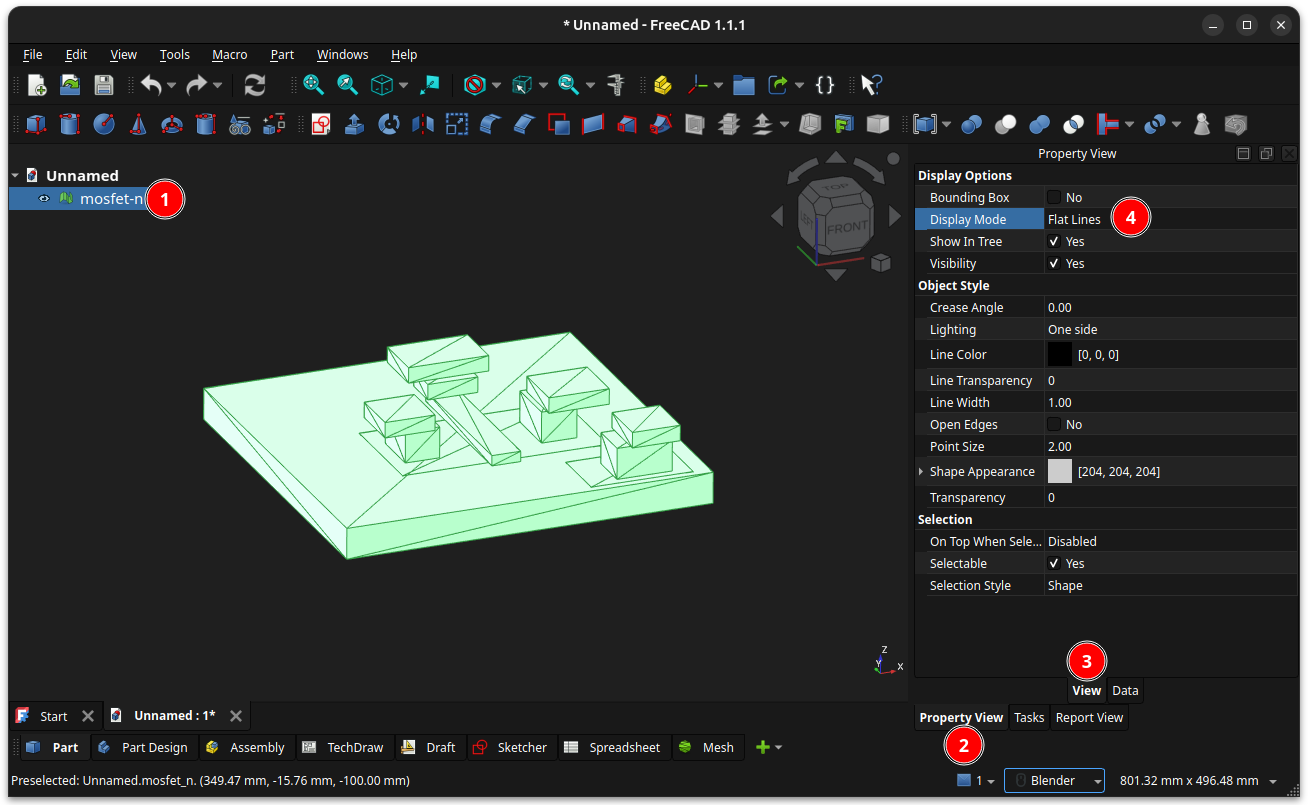Click the Open file icon
This screenshot has width=1308, height=805.
pos(70,85)
